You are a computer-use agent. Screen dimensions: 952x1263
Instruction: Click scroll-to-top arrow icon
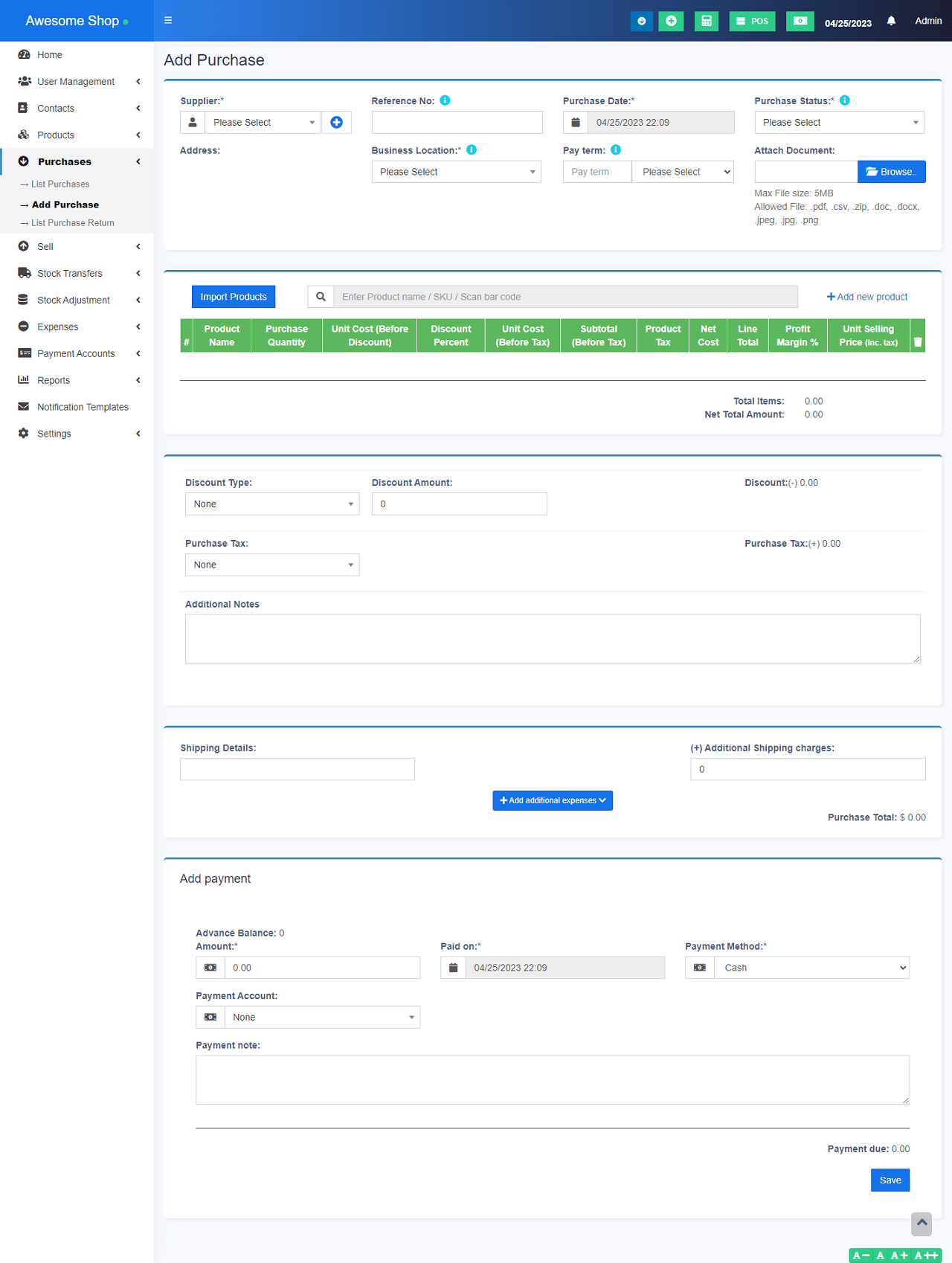coord(921,1223)
